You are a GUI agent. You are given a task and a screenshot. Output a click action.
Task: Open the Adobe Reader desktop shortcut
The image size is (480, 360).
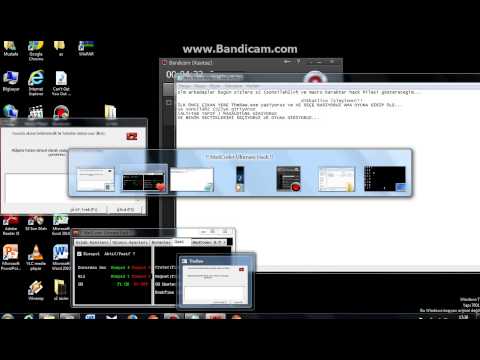click(x=11, y=226)
